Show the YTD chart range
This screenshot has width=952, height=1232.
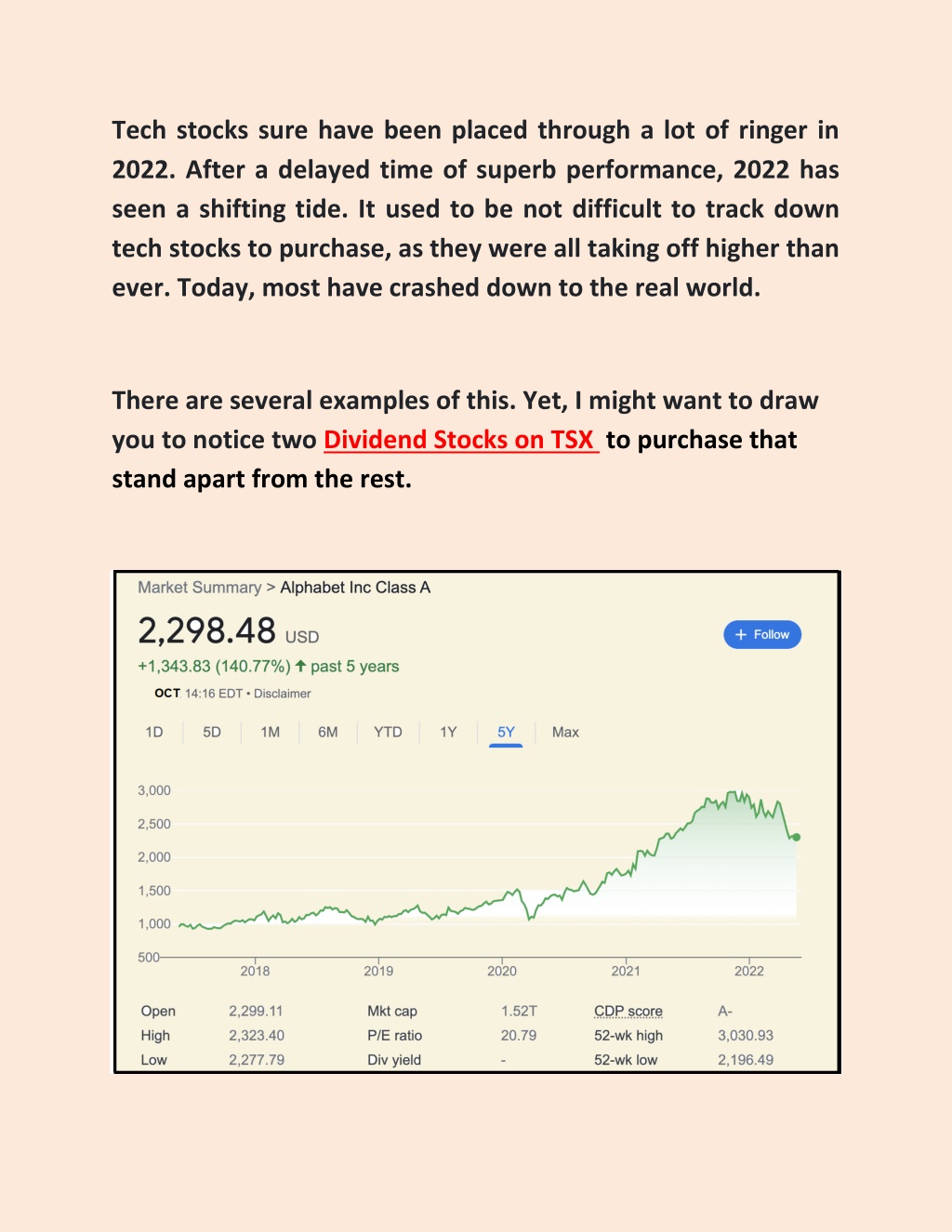click(389, 732)
